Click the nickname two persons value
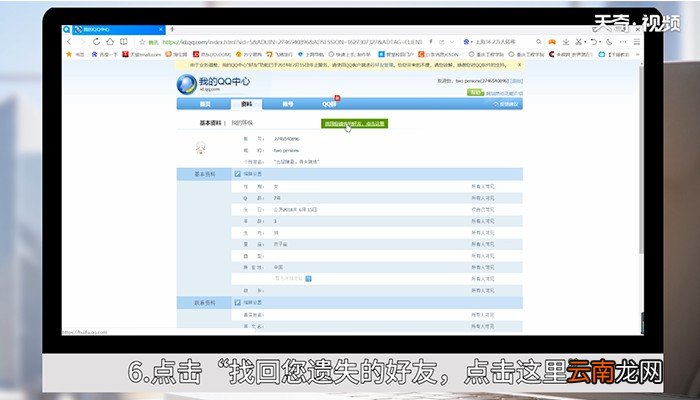 [x=286, y=150]
